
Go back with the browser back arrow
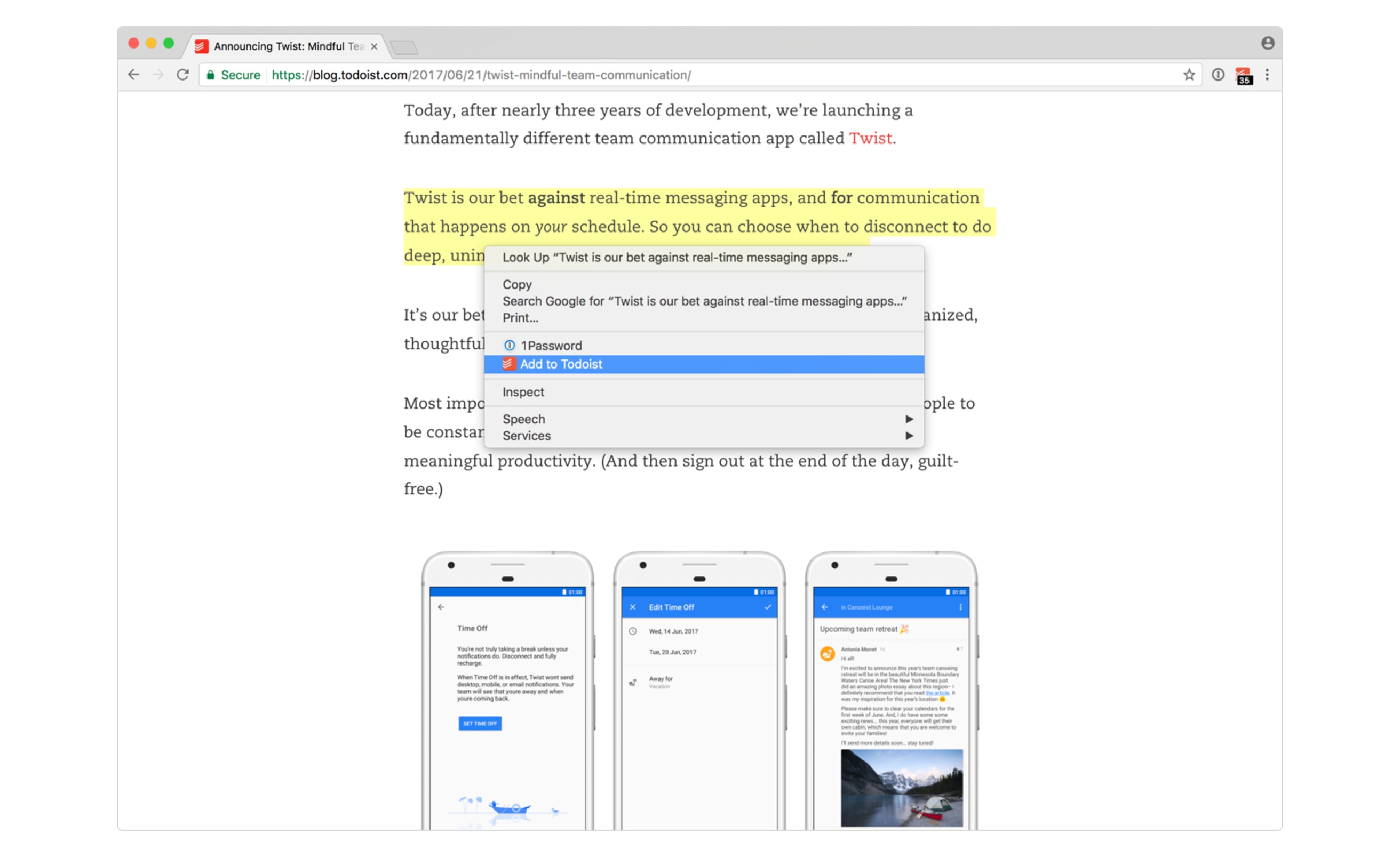click(133, 75)
